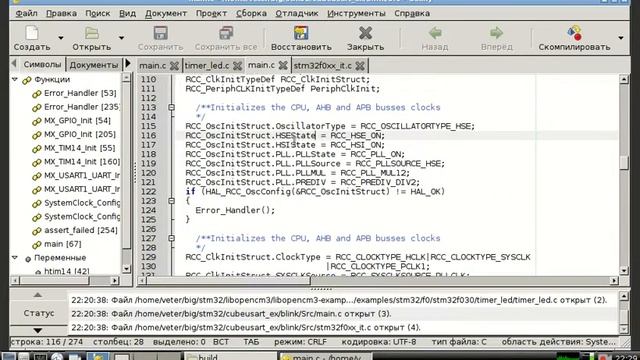640x360 pixels.
Task: Open the Сборка menu
Action: tap(251, 13)
